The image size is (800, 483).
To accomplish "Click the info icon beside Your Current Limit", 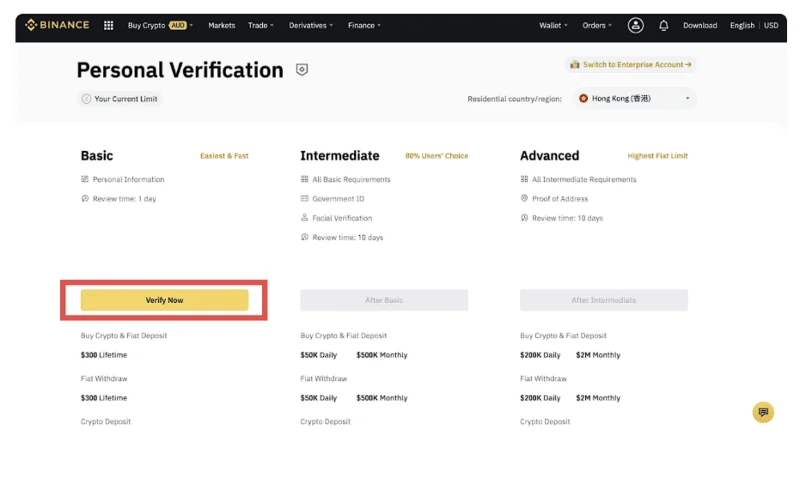I will [x=86, y=99].
